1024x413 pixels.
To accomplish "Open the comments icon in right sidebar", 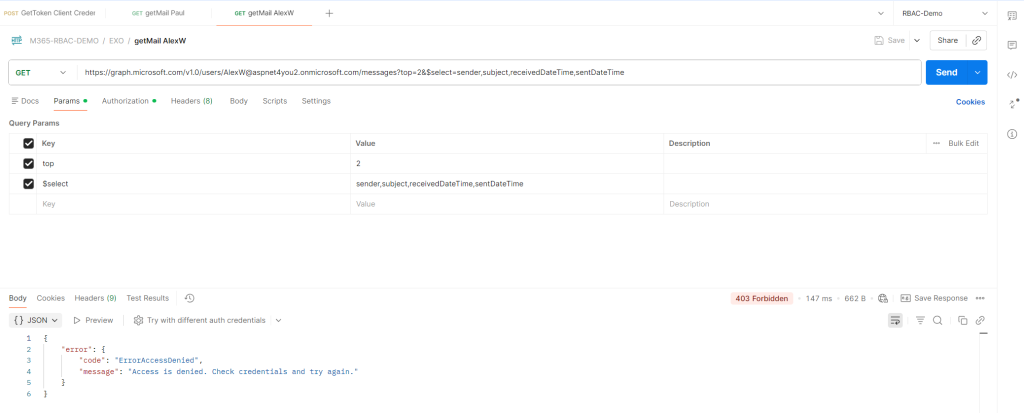I will (x=1012, y=44).
